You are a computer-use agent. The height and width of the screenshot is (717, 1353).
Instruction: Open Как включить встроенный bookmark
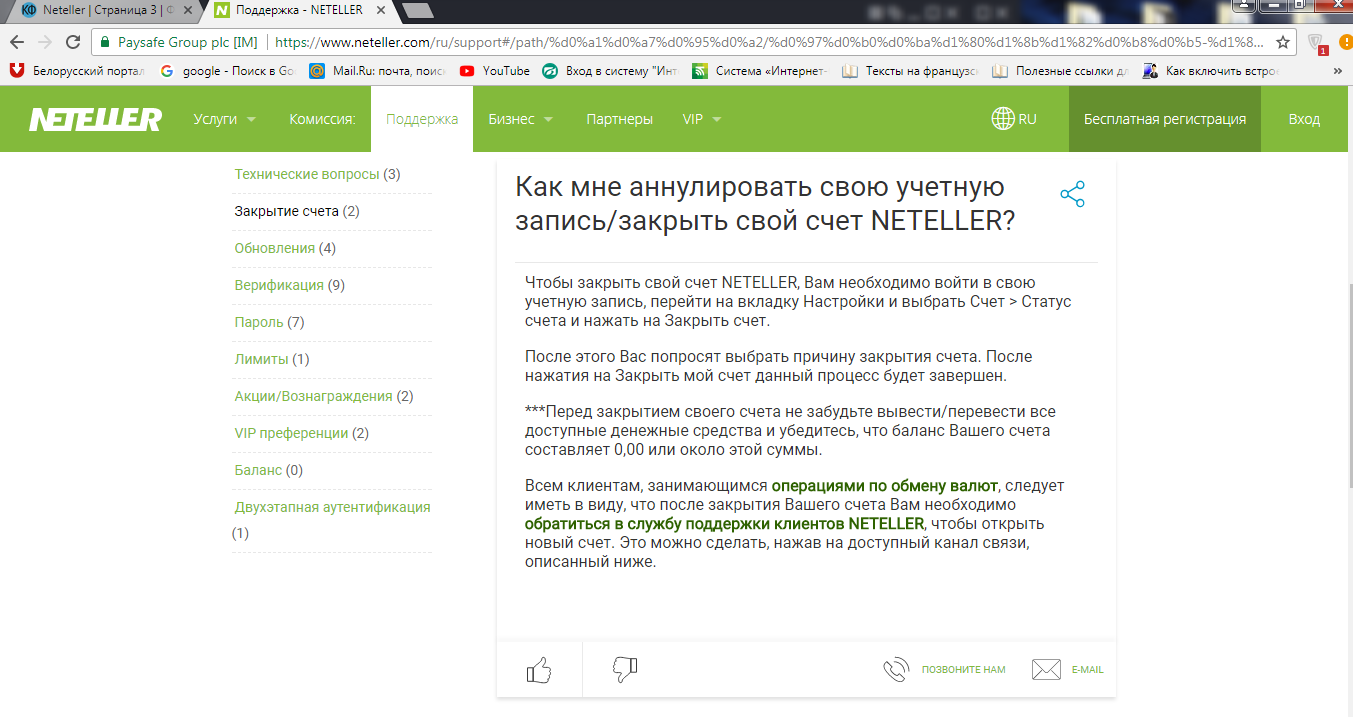tap(1211, 71)
